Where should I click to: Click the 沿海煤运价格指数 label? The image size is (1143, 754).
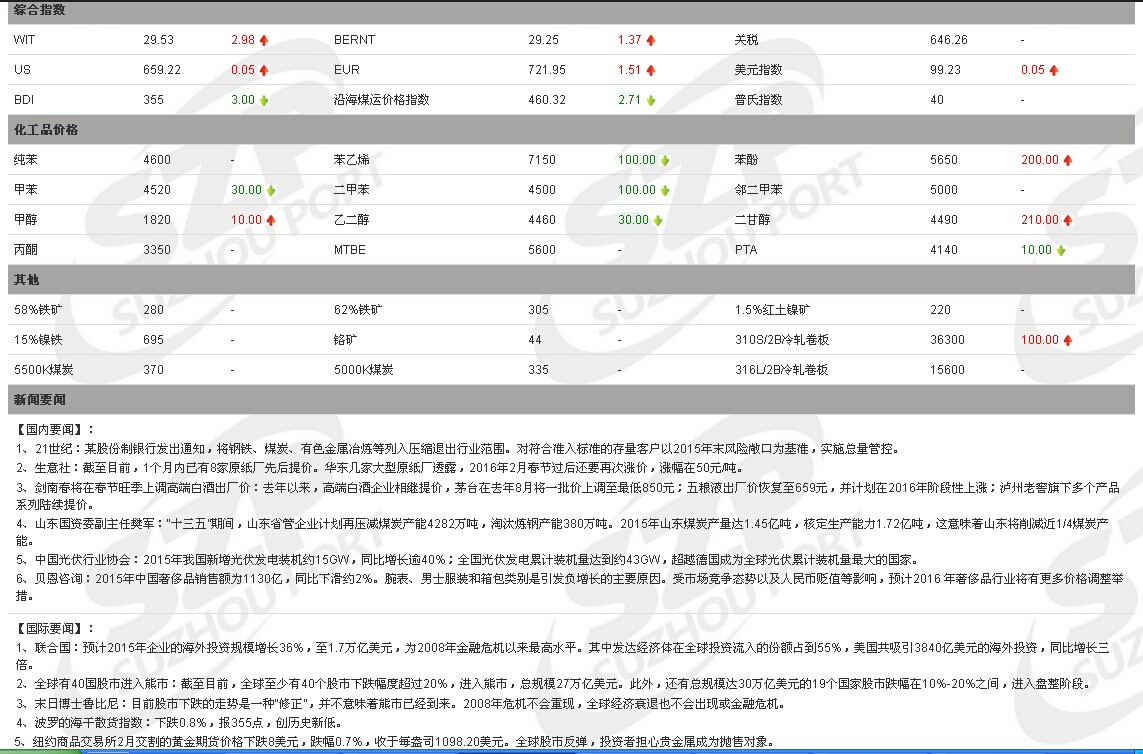coord(381,100)
